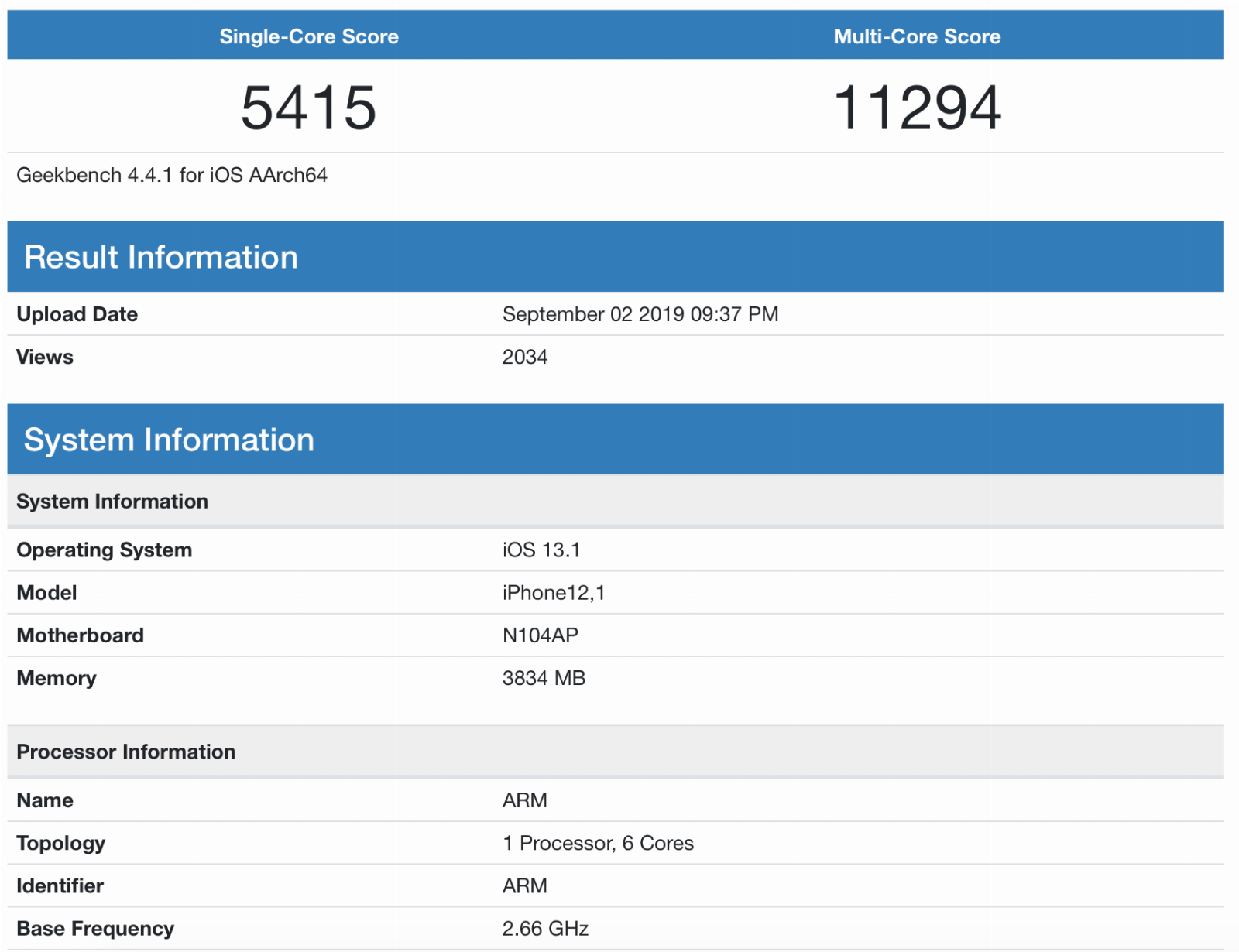Select the 3834 MB memory value
The width and height of the screenshot is (1239, 952).
coord(544,678)
